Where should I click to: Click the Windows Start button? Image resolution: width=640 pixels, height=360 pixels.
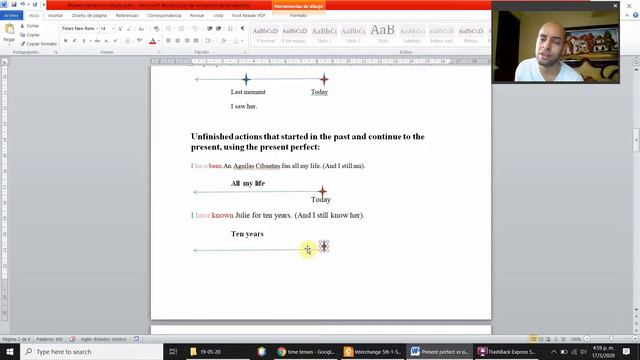(x=10, y=351)
